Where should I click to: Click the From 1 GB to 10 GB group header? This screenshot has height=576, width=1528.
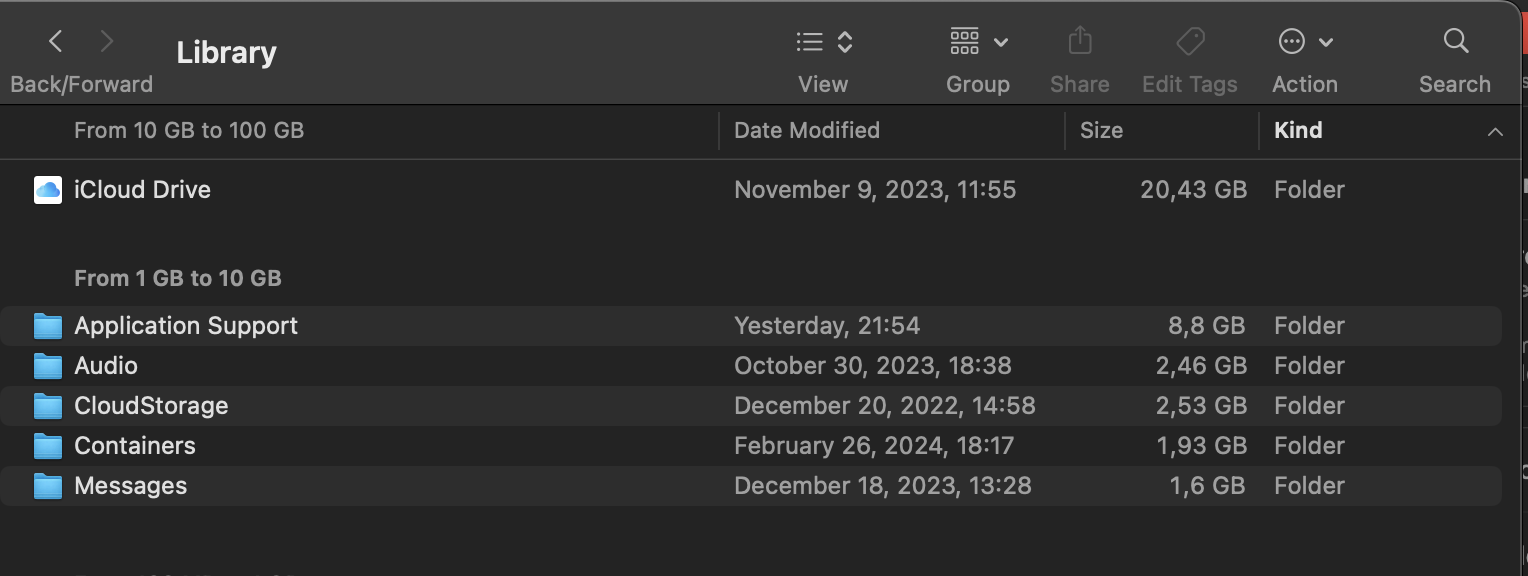coord(178,278)
